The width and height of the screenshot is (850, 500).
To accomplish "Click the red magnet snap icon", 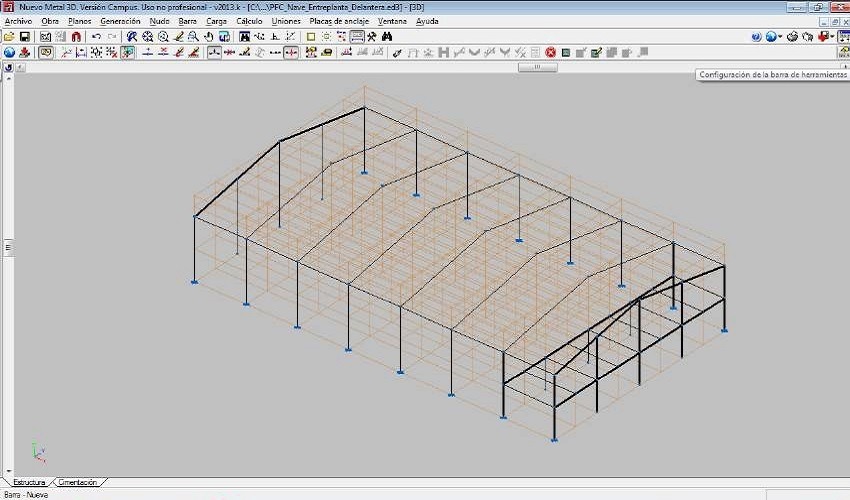I will (x=76, y=36).
